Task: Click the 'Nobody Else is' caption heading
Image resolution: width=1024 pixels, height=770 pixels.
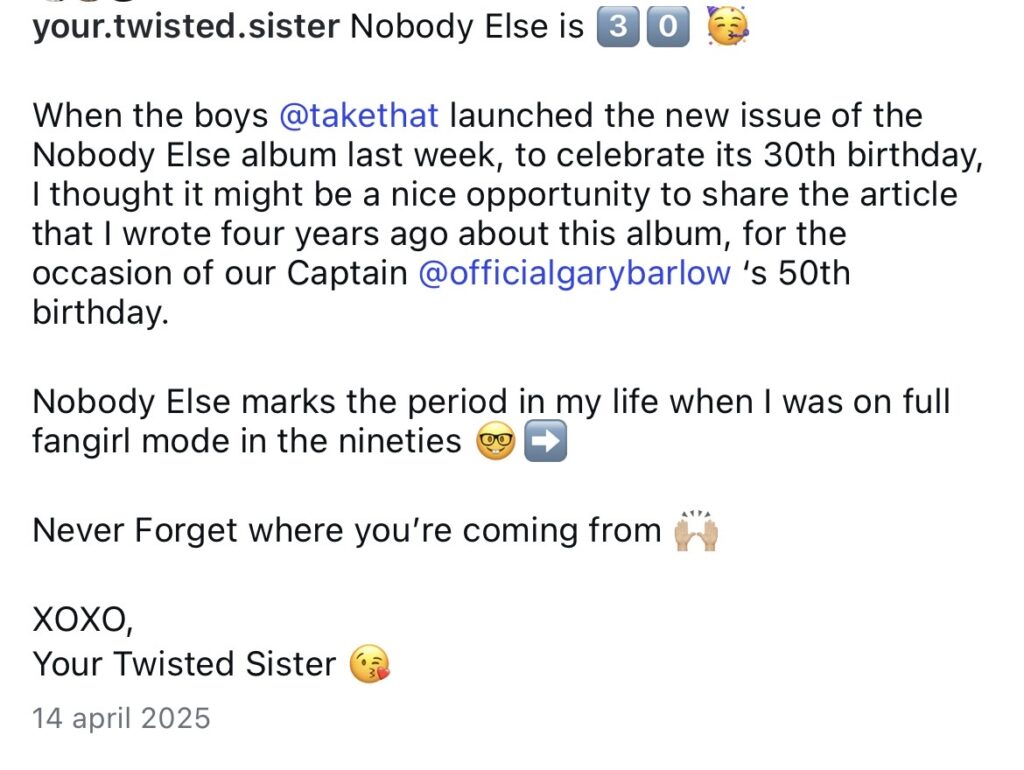Action: [x=467, y=27]
